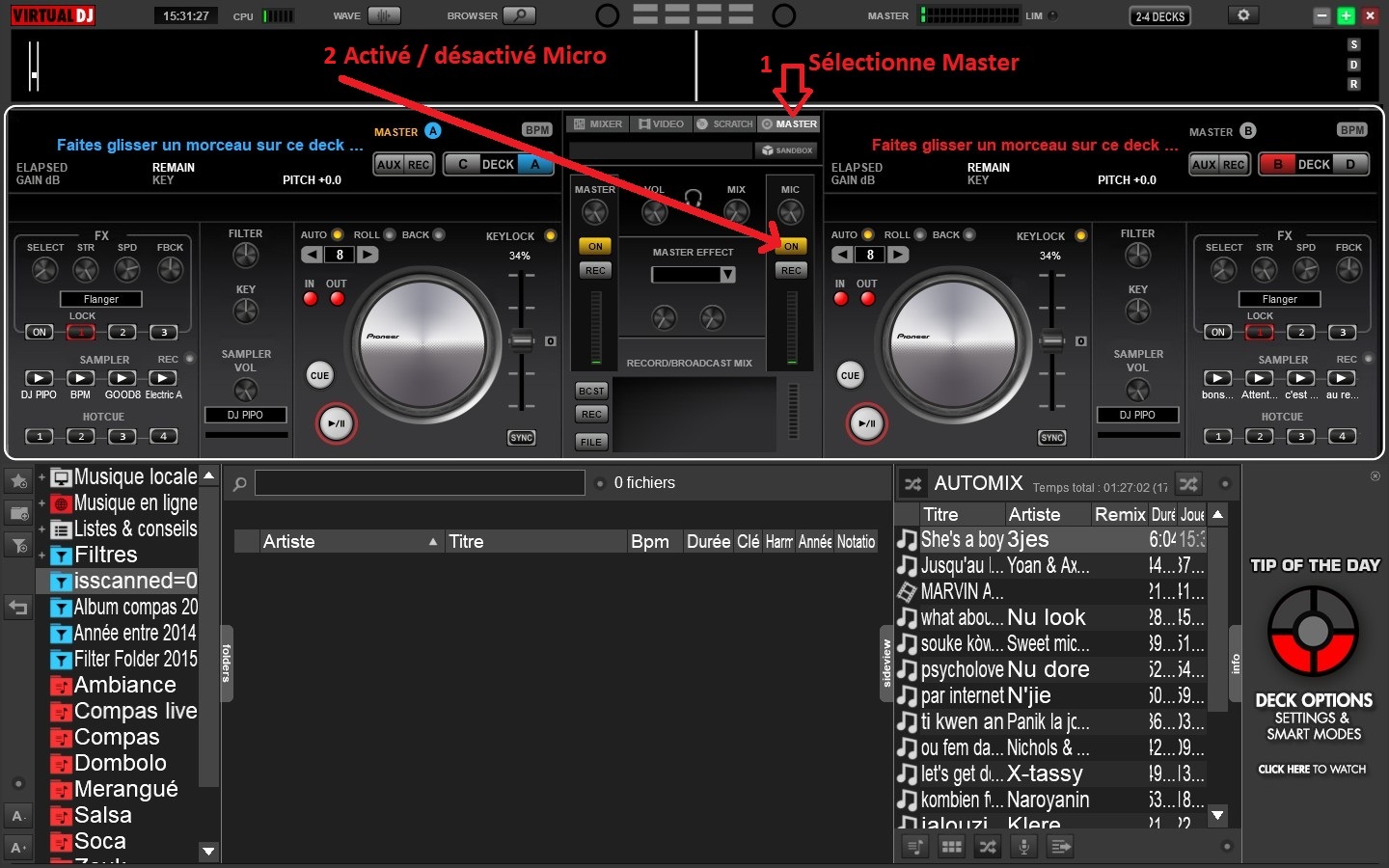The image size is (1389, 868).
Task: Expand the Musique en ligne tree node
Action: pos(41,503)
